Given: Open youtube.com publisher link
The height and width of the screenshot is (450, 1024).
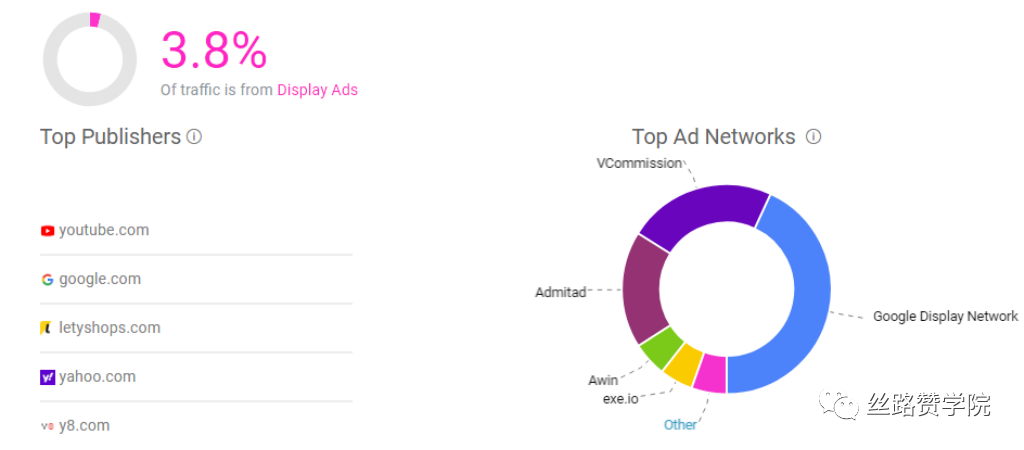Looking at the screenshot, I should point(104,230).
